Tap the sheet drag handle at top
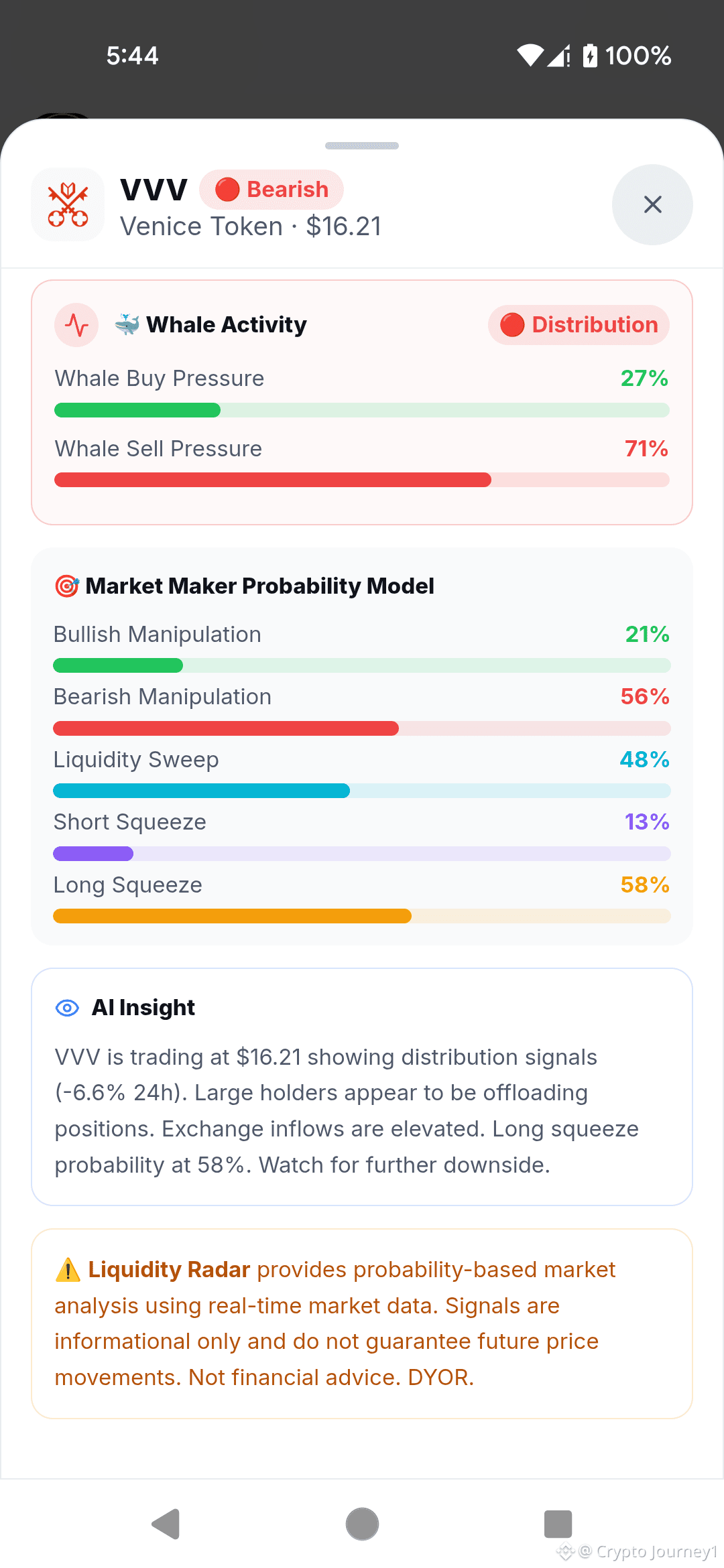The height and width of the screenshot is (1568, 724). (362, 145)
